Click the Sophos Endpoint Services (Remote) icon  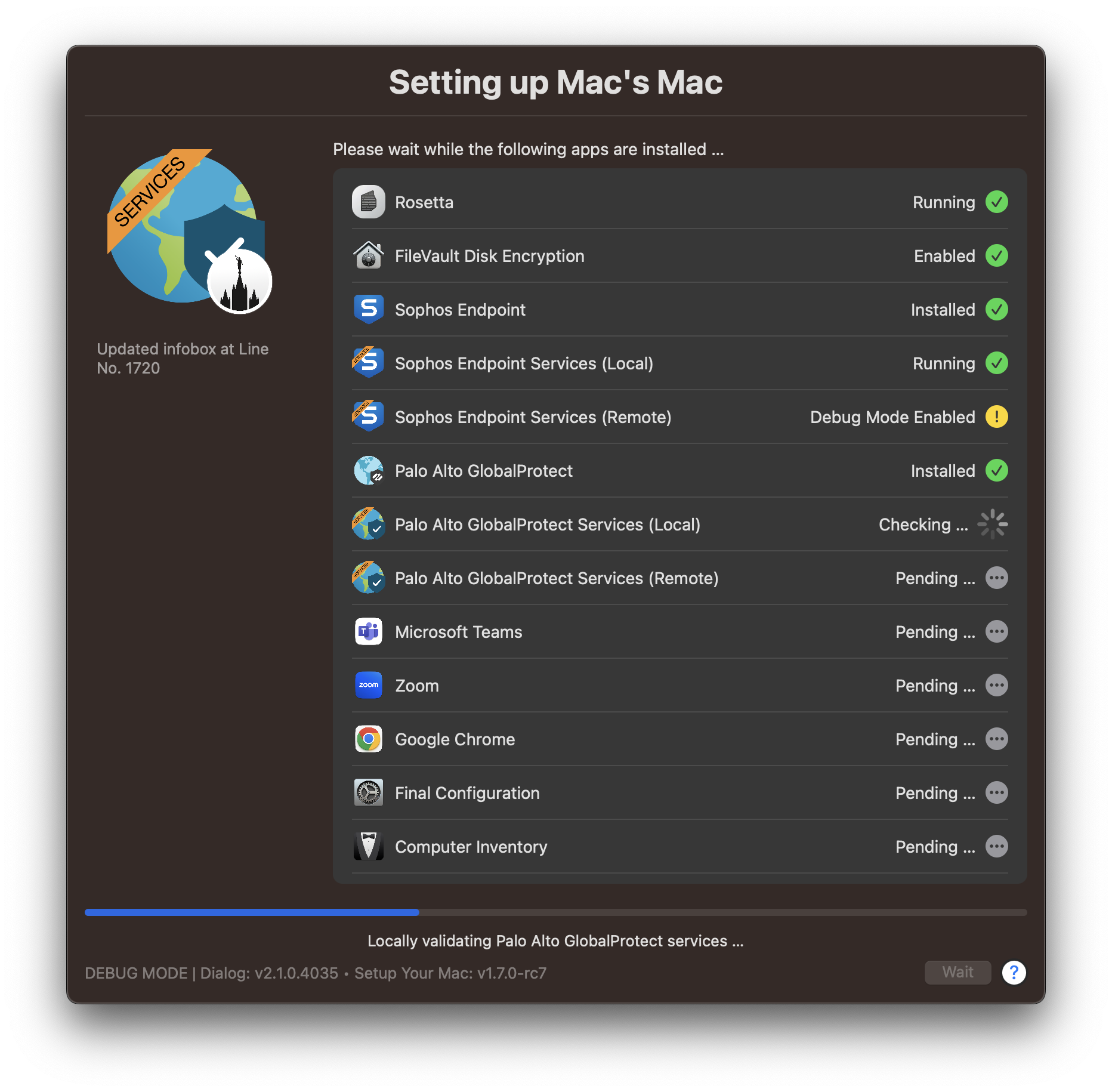click(369, 417)
